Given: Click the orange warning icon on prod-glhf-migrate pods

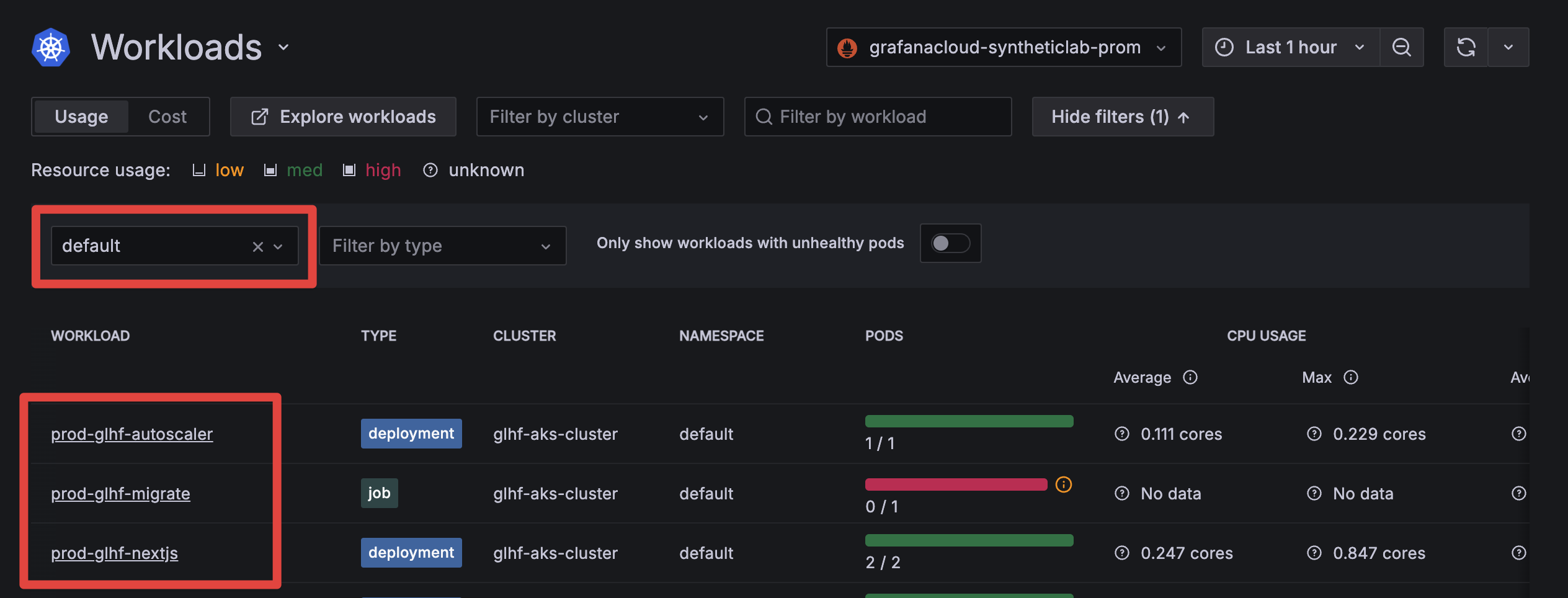Looking at the screenshot, I should tap(1064, 484).
